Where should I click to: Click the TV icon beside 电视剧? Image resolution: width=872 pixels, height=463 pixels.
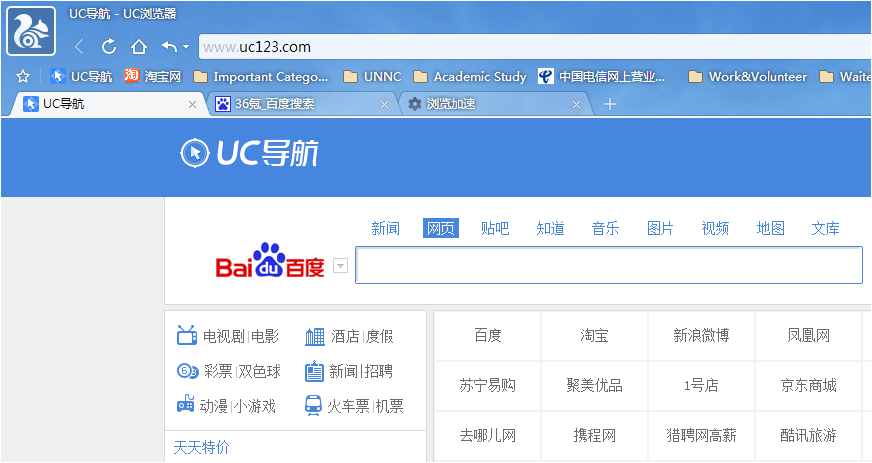coord(187,336)
